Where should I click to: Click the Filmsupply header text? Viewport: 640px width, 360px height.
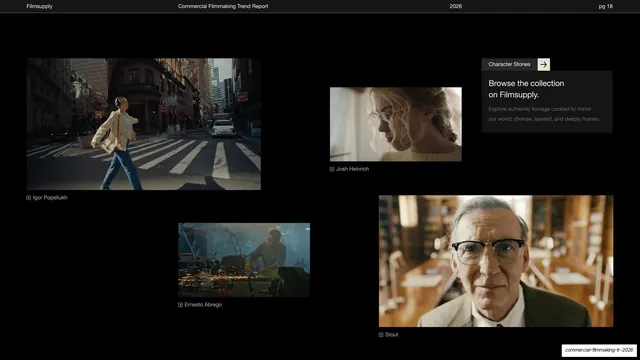tap(40, 6)
